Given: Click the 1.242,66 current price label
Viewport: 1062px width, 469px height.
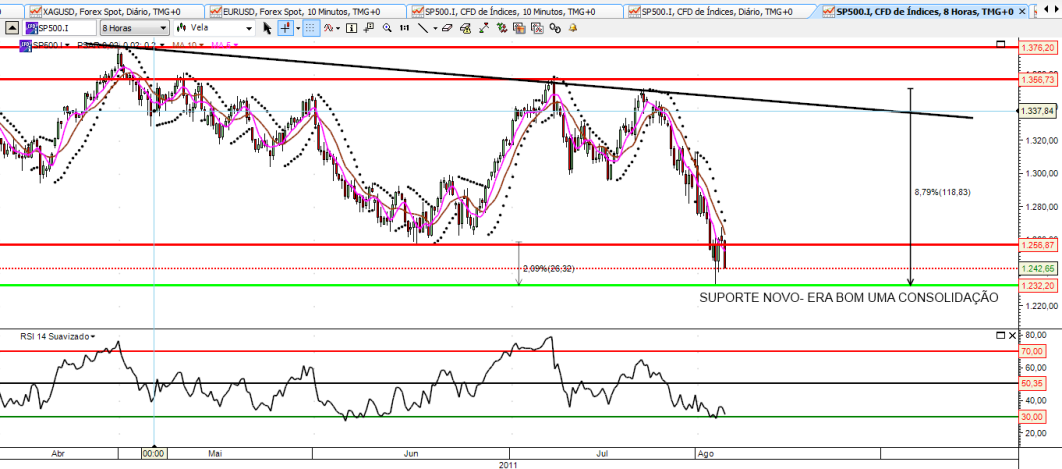Looking at the screenshot, I should click(1037, 268).
